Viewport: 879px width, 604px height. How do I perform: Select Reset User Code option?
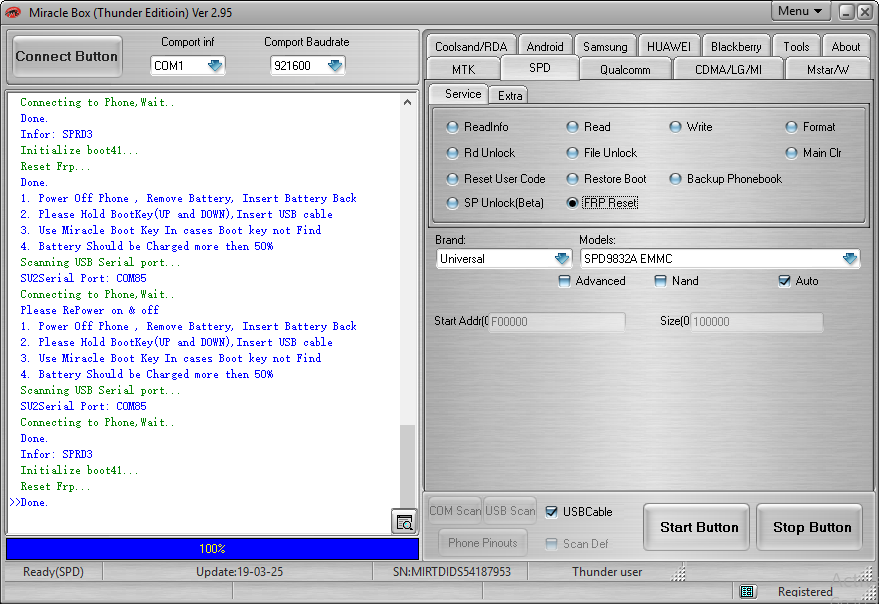pyautogui.click(x=496, y=179)
